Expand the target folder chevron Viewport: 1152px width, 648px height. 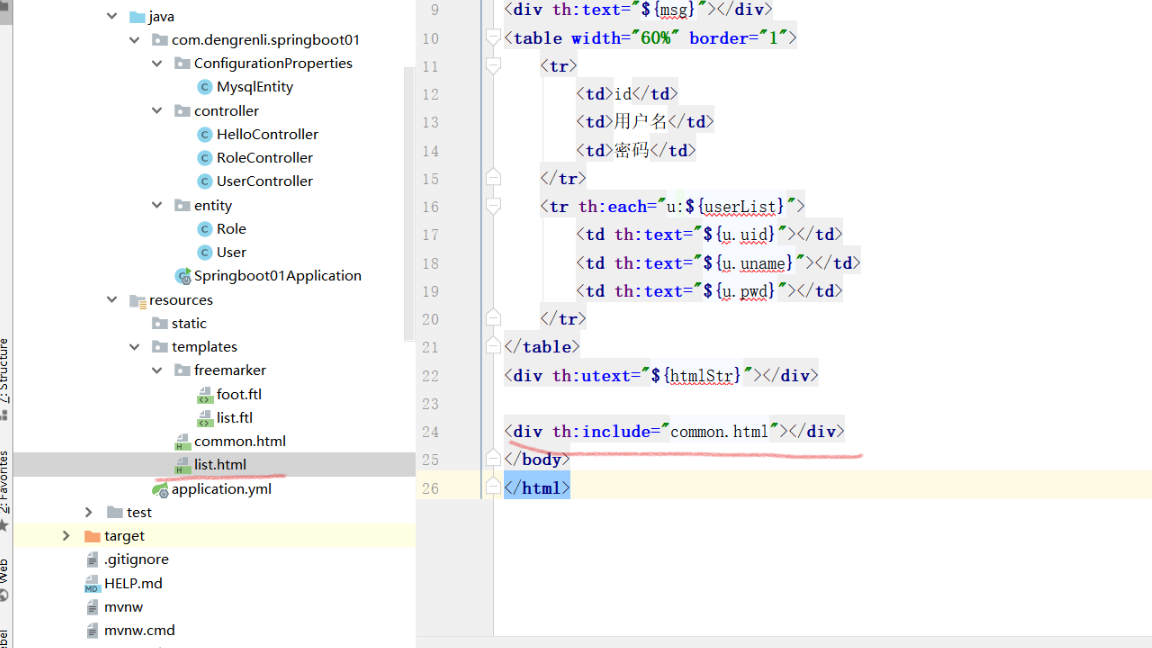[66, 536]
